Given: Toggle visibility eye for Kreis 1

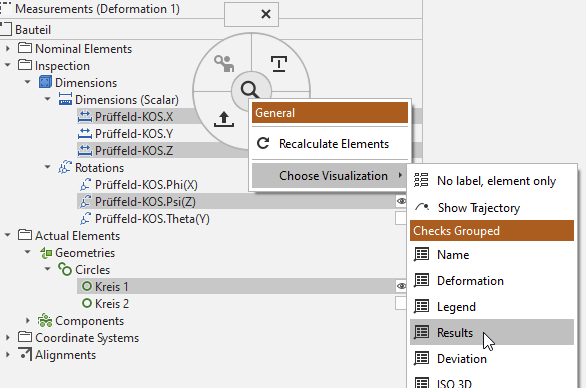Looking at the screenshot, I should pyautogui.click(x=401, y=286).
